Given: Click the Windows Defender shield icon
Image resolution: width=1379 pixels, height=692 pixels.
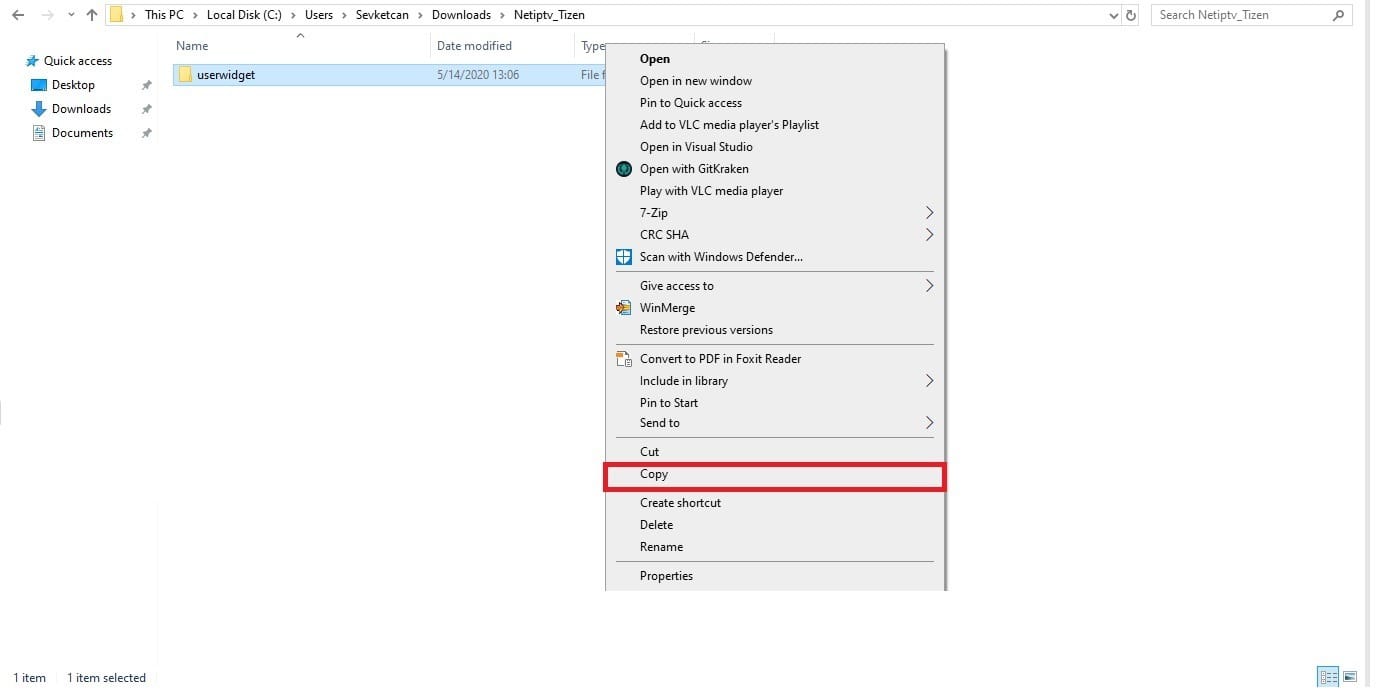Looking at the screenshot, I should tap(624, 257).
